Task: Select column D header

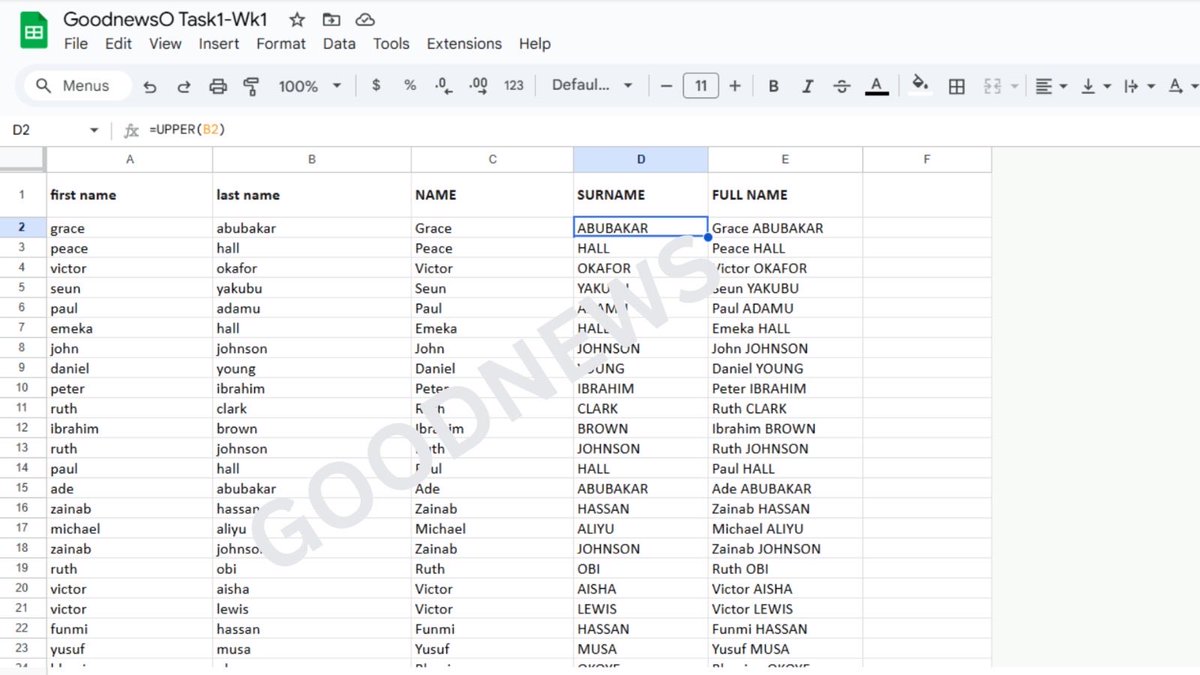Action: point(641,159)
